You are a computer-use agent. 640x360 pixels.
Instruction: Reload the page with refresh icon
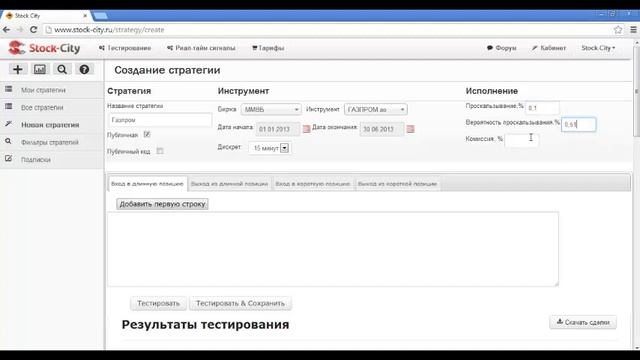coord(33,30)
